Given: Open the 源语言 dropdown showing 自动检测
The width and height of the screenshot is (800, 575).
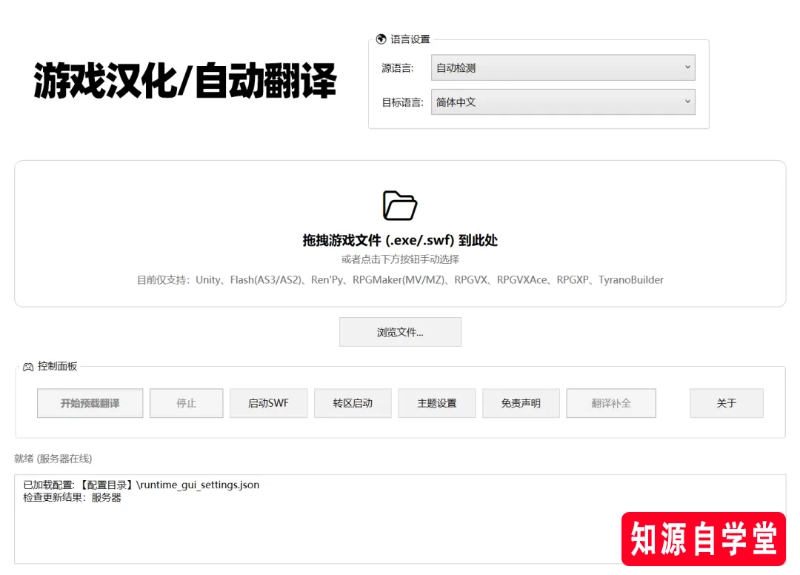Looking at the screenshot, I should 563,67.
